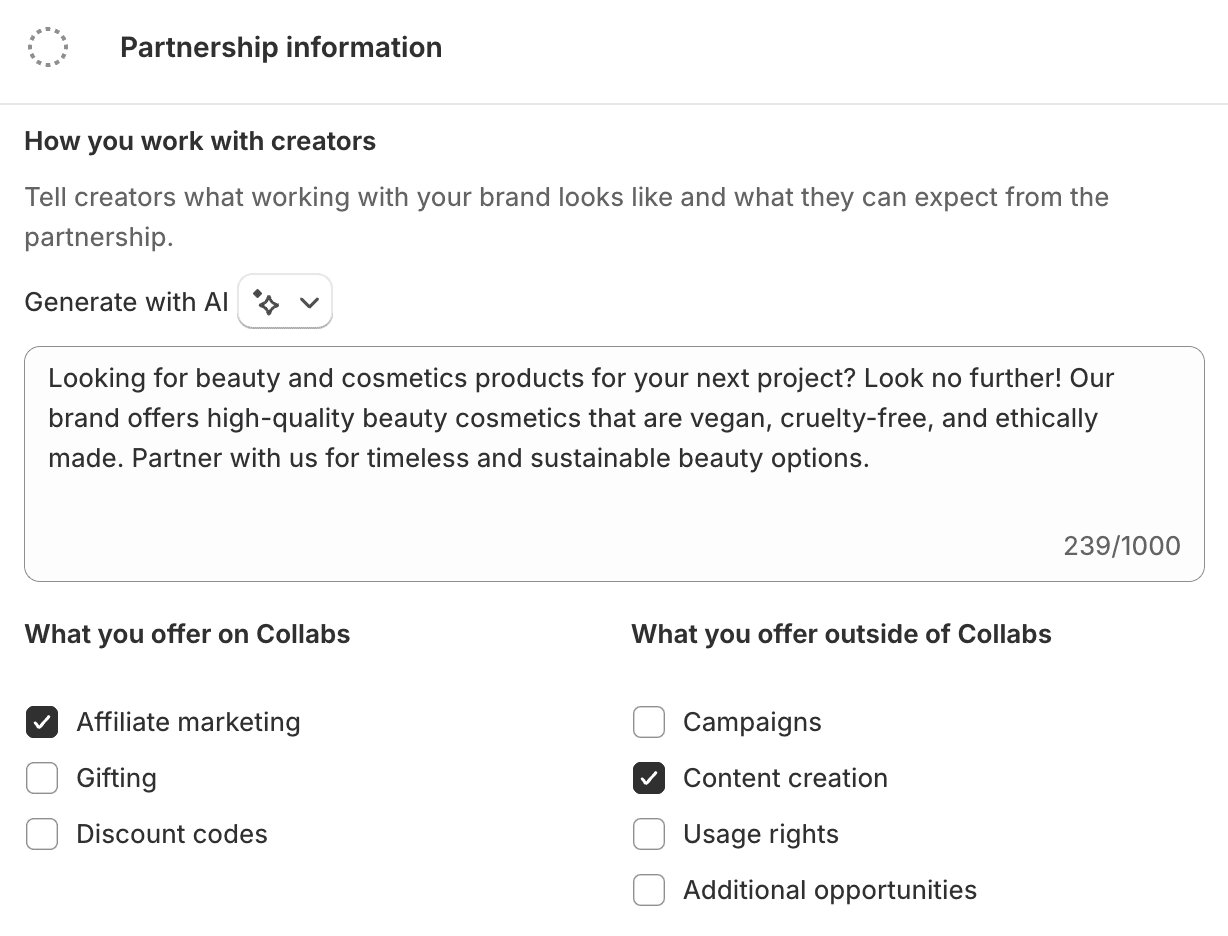The width and height of the screenshot is (1228, 936).
Task: Click the What you offer on Collabs heading
Action: coord(187,634)
